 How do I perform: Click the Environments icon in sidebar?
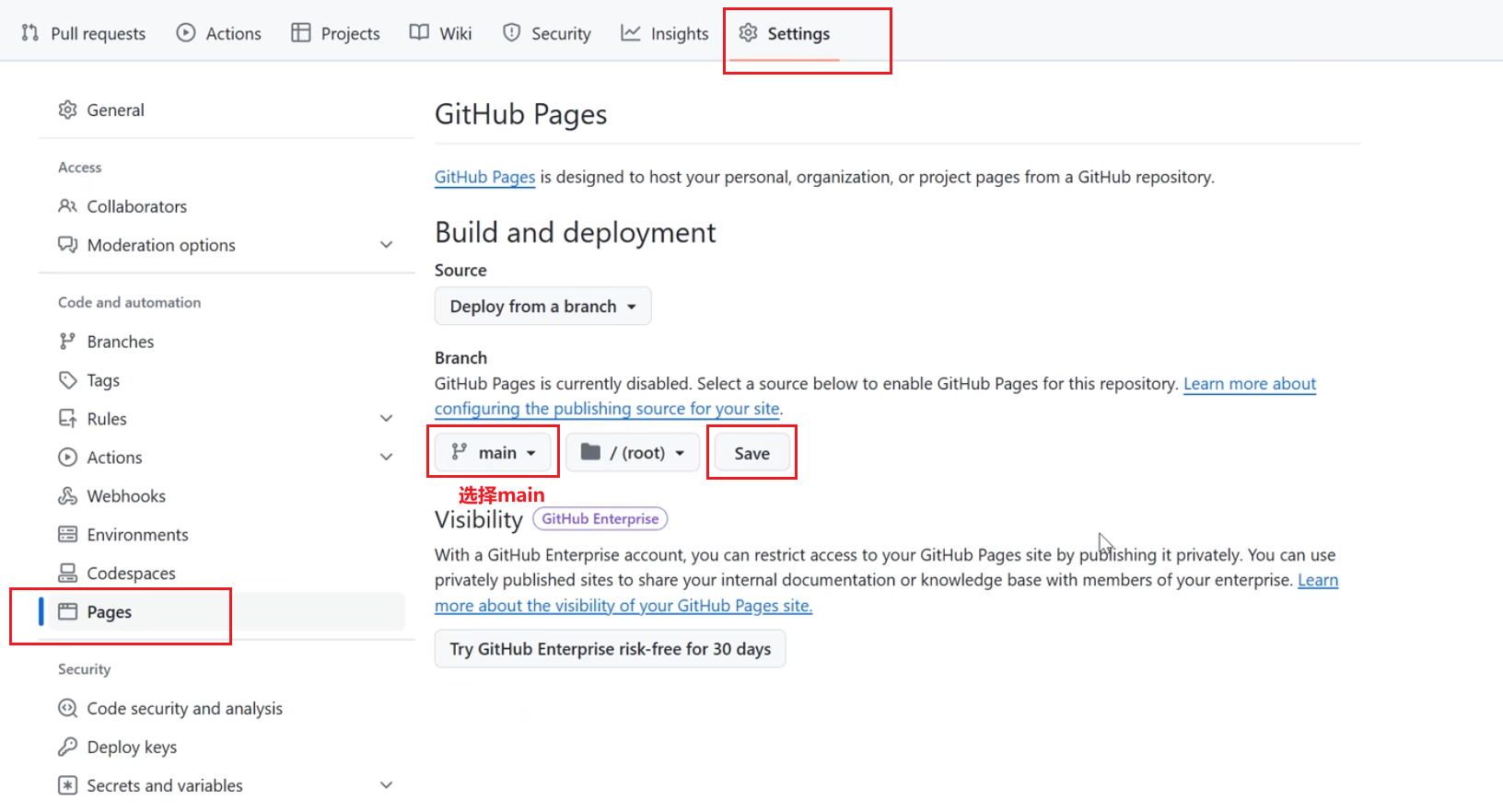tap(67, 535)
